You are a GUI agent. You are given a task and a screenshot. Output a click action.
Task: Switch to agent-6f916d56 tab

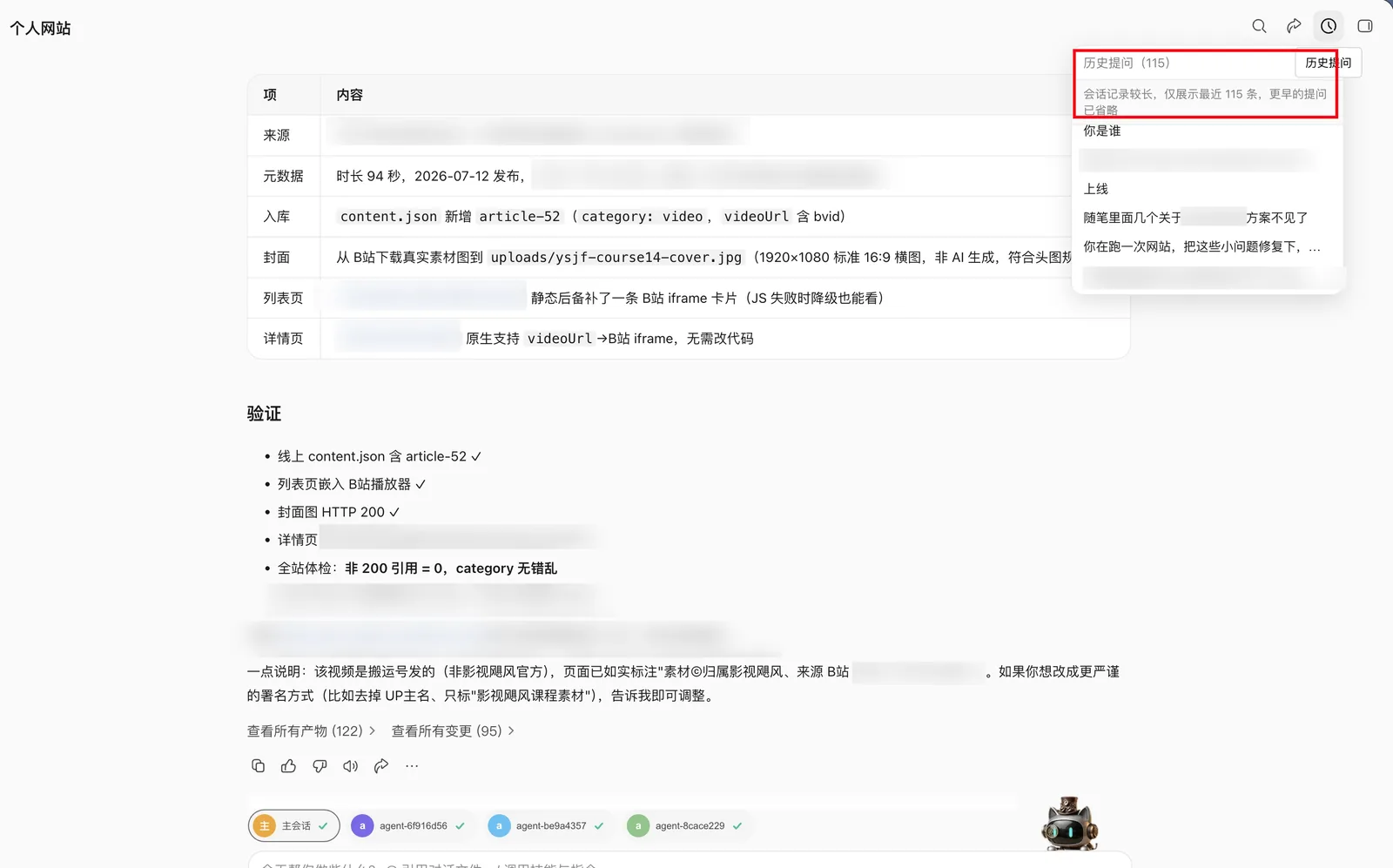tap(407, 825)
